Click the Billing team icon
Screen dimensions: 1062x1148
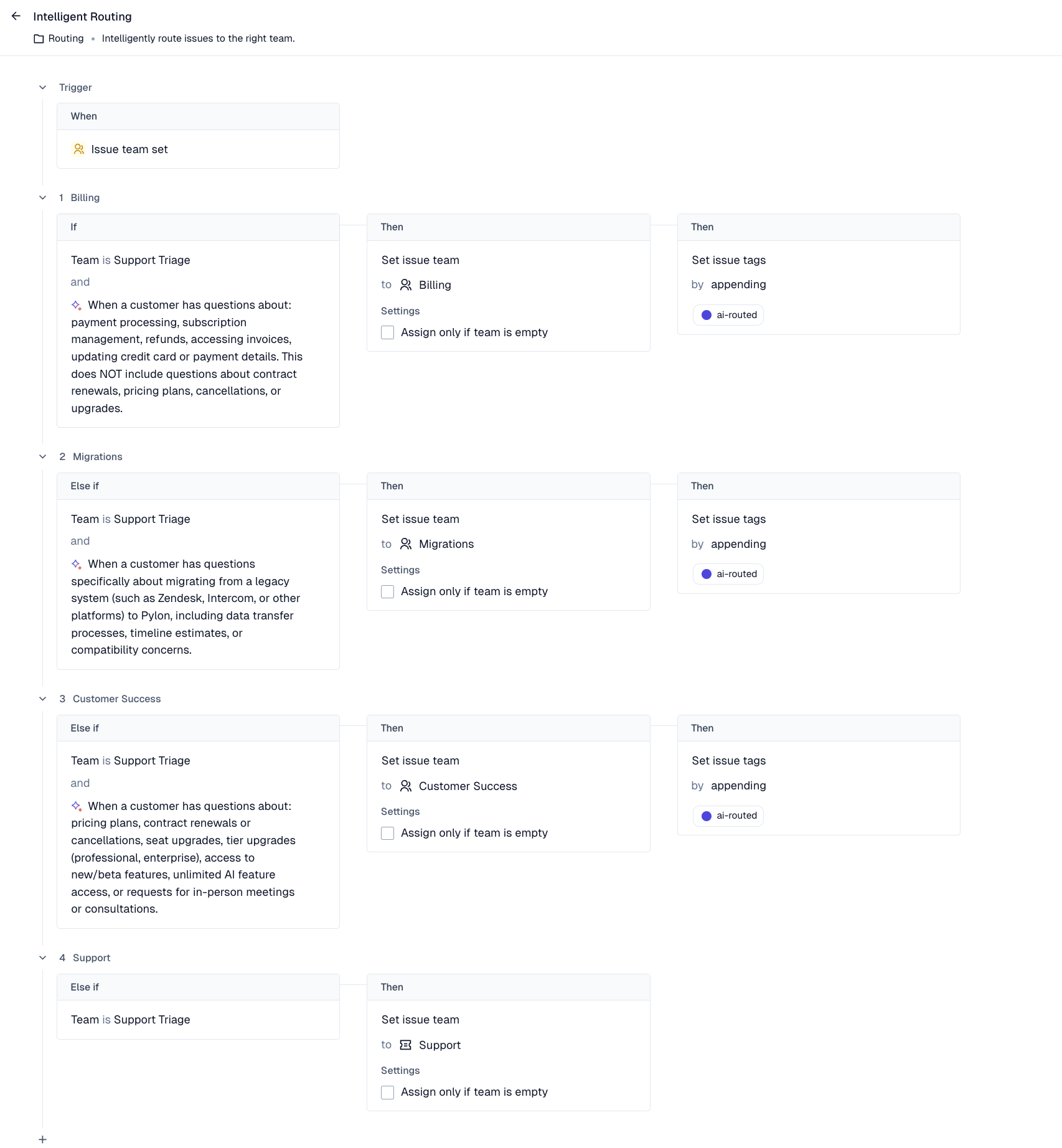(x=406, y=285)
